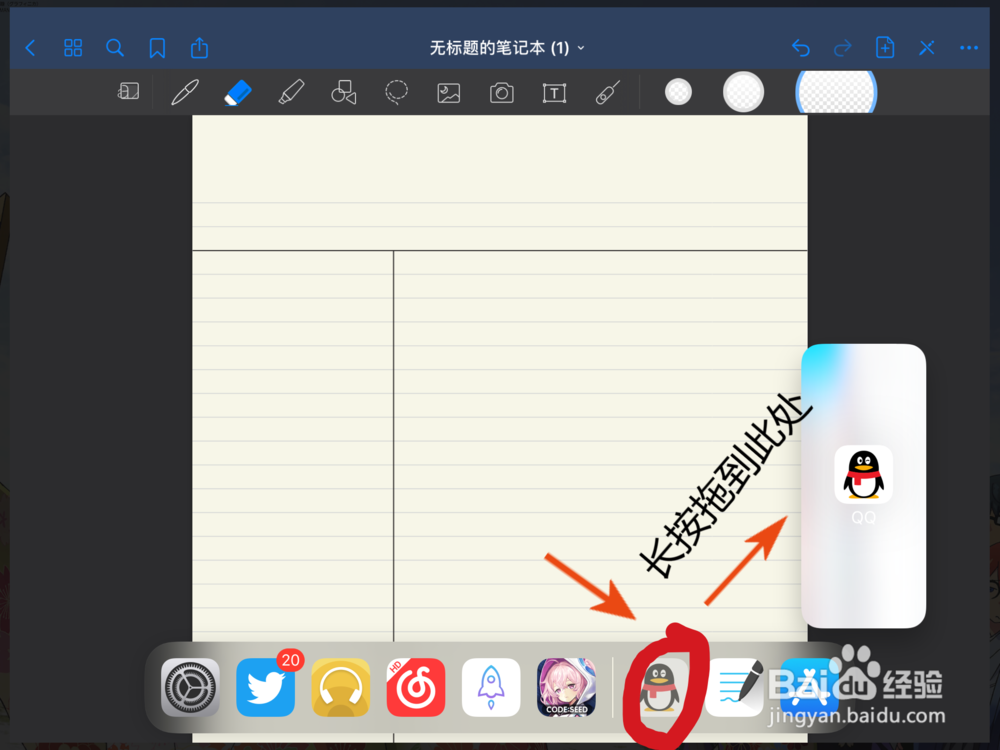Open search with the magnifier icon

[x=115, y=48]
